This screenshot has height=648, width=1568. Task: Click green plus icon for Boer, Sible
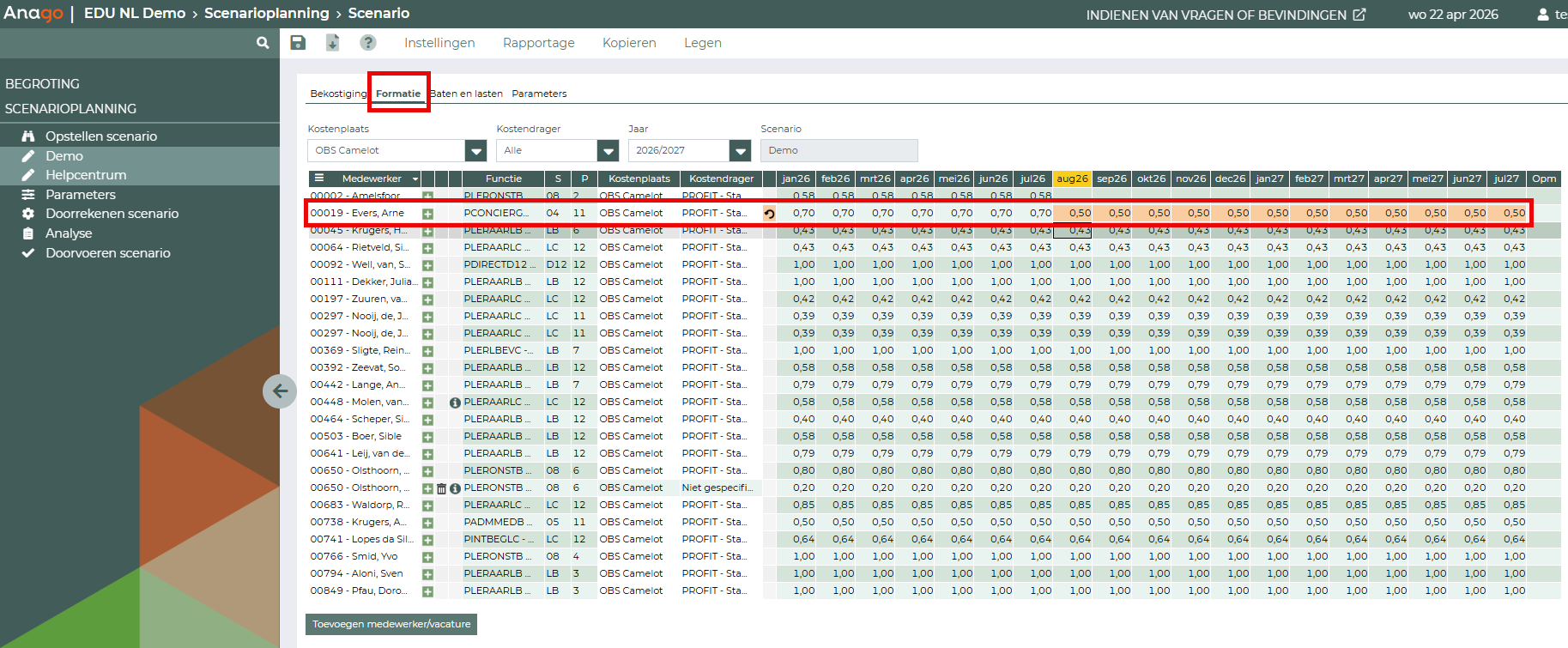(x=427, y=437)
